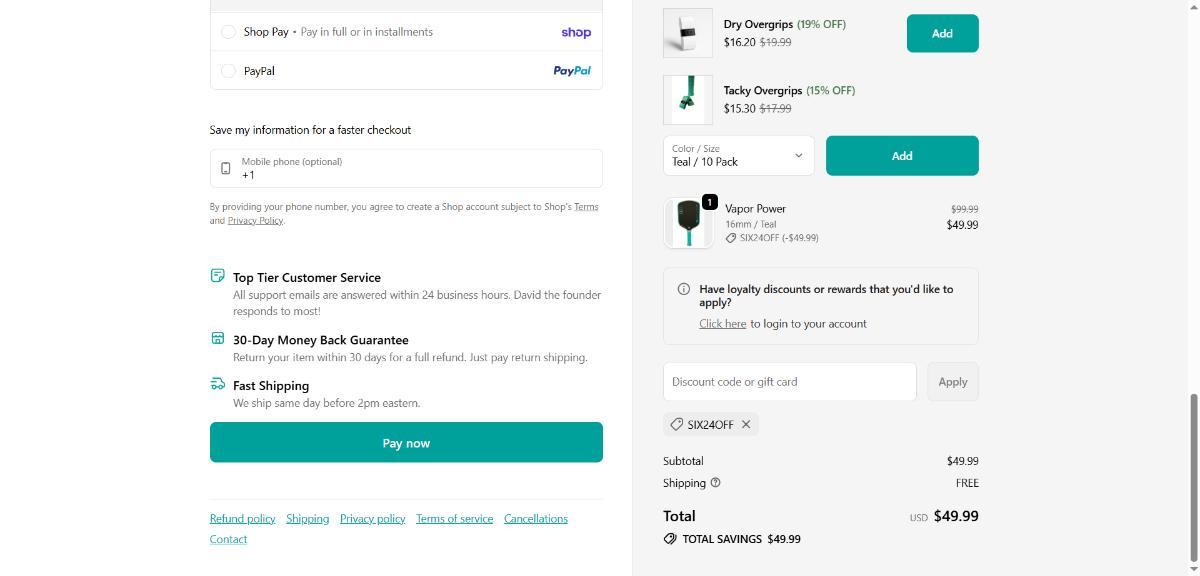Add Tacky Overgrips Teal 10 Pack
The height and width of the screenshot is (576, 1200).
coord(901,156)
